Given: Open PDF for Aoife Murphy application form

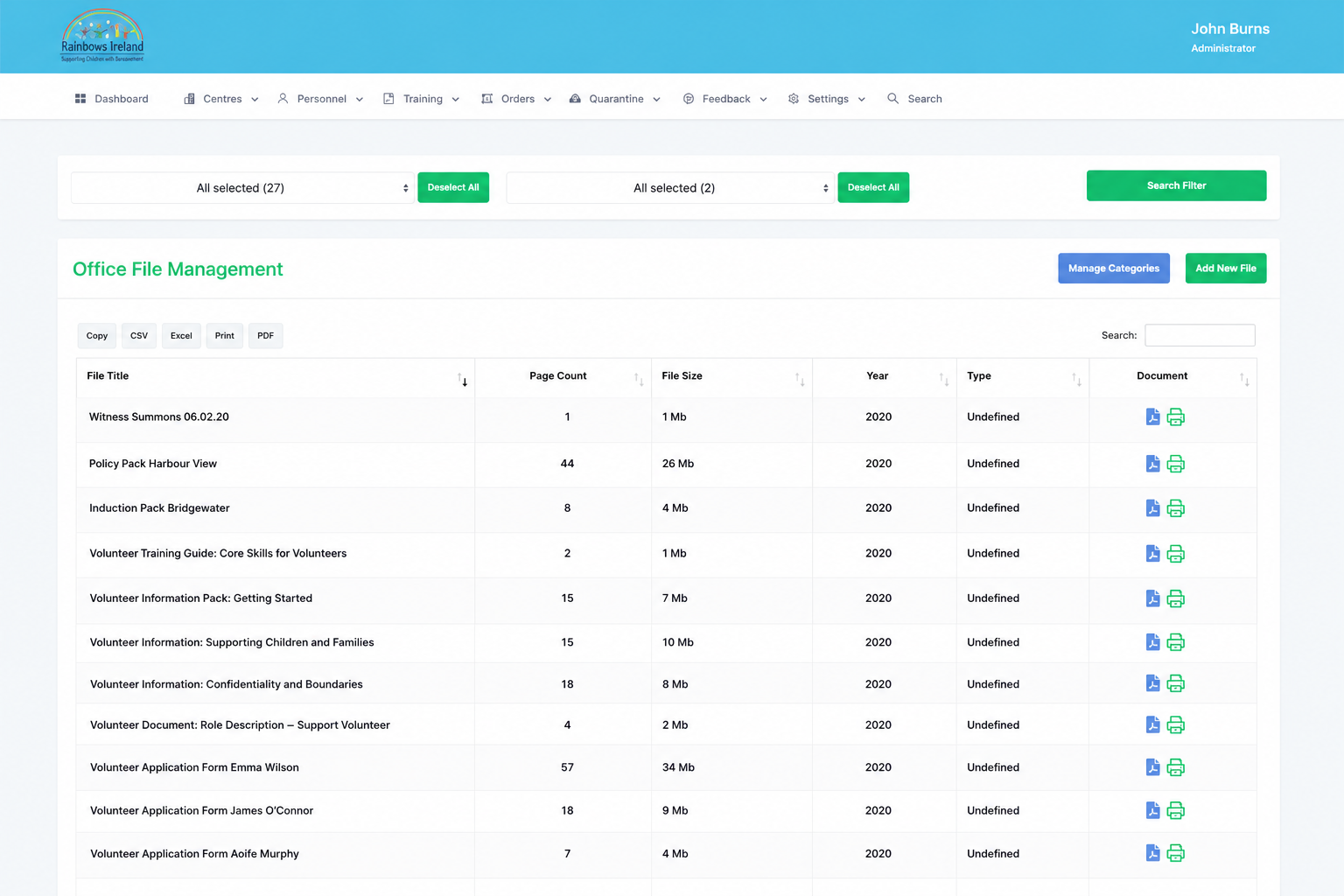Looking at the screenshot, I should [1152, 853].
